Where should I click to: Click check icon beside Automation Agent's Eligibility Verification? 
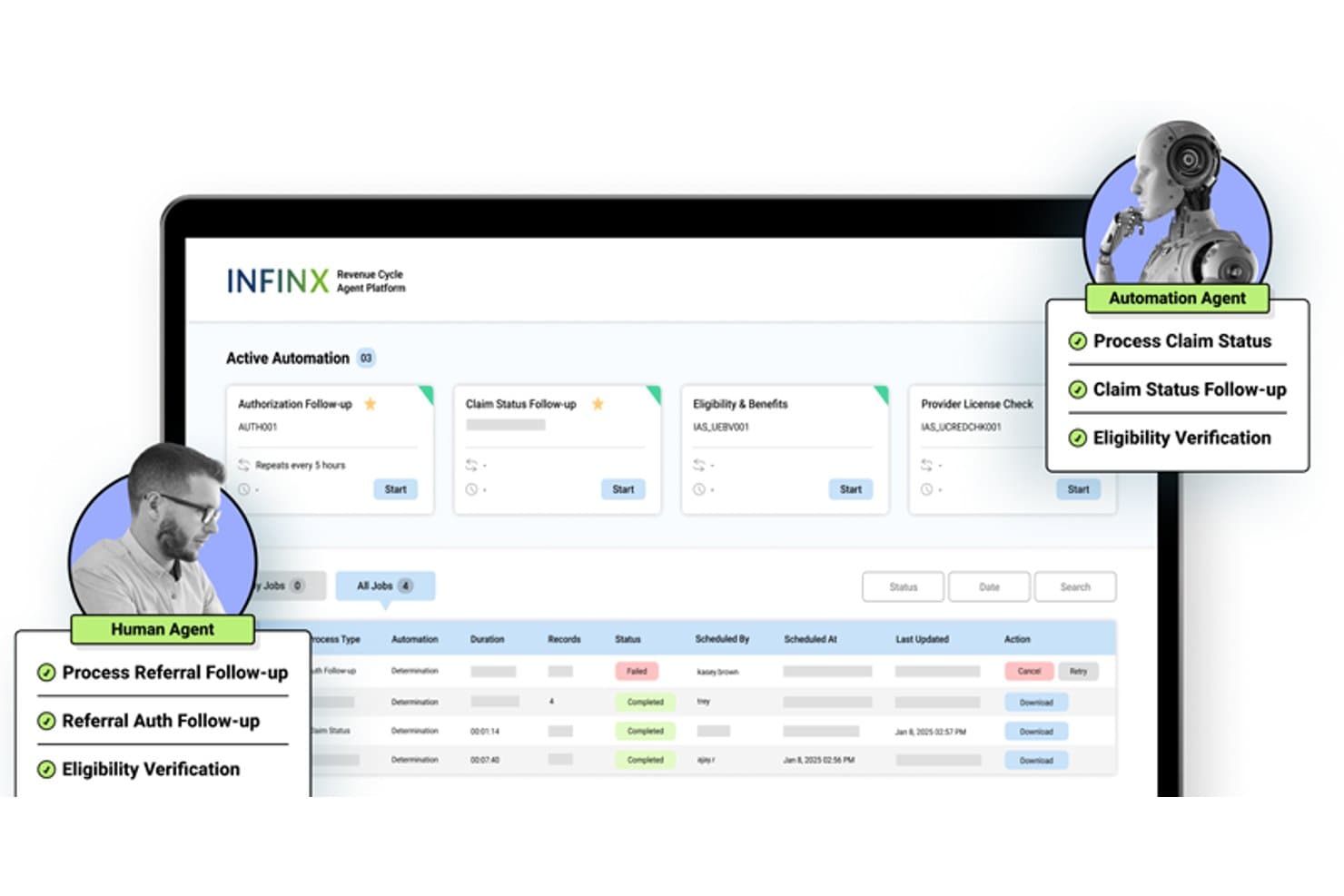pos(1077,438)
